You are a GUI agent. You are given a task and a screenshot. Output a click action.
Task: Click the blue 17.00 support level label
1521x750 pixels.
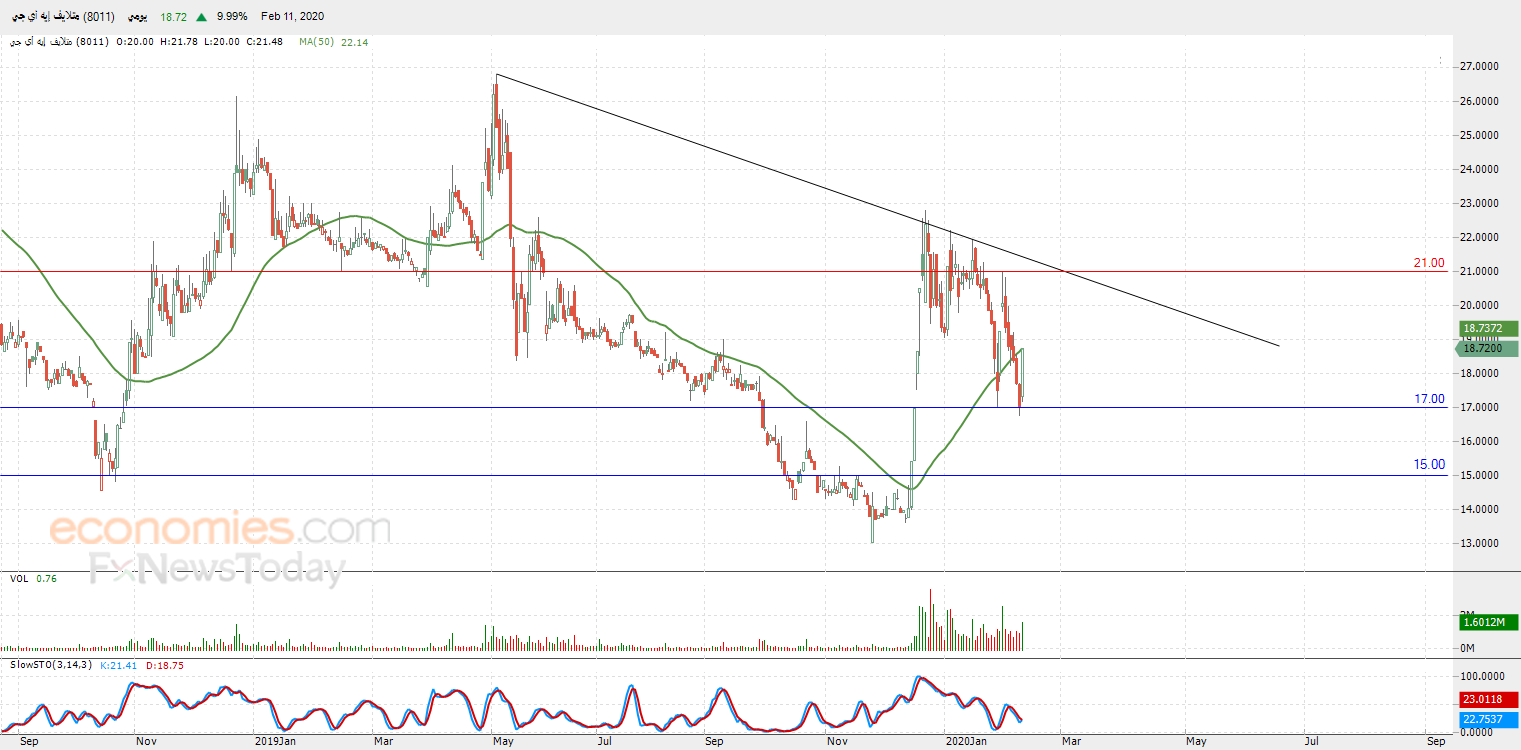pyautogui.click(x=1429, y=398)
